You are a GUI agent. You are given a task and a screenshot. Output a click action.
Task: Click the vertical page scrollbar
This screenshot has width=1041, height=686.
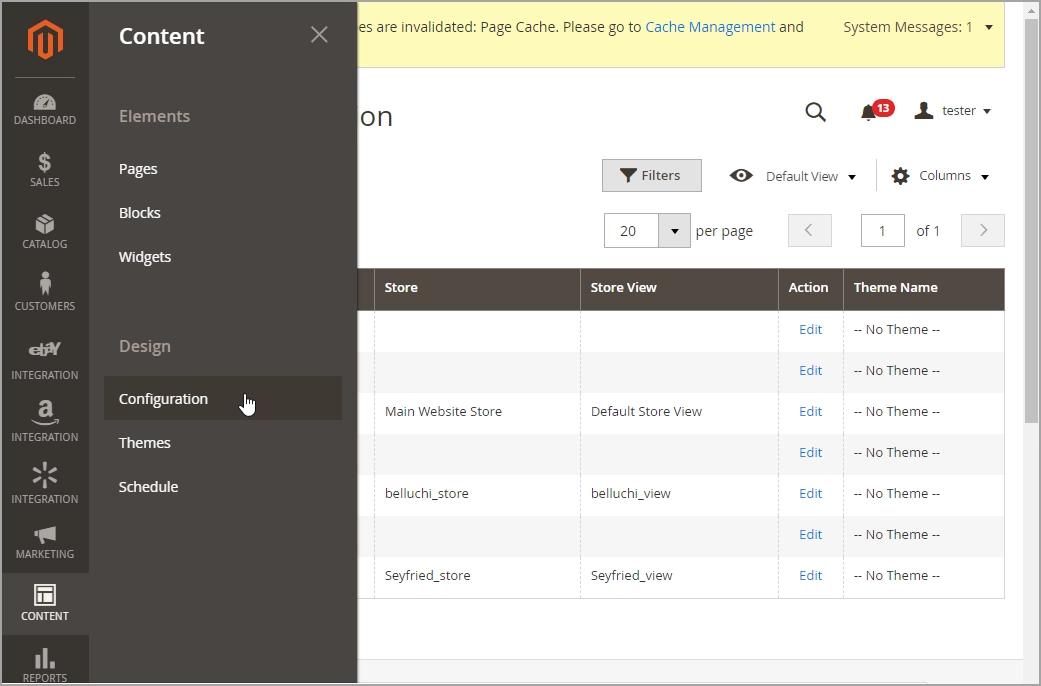(1031, 219)
